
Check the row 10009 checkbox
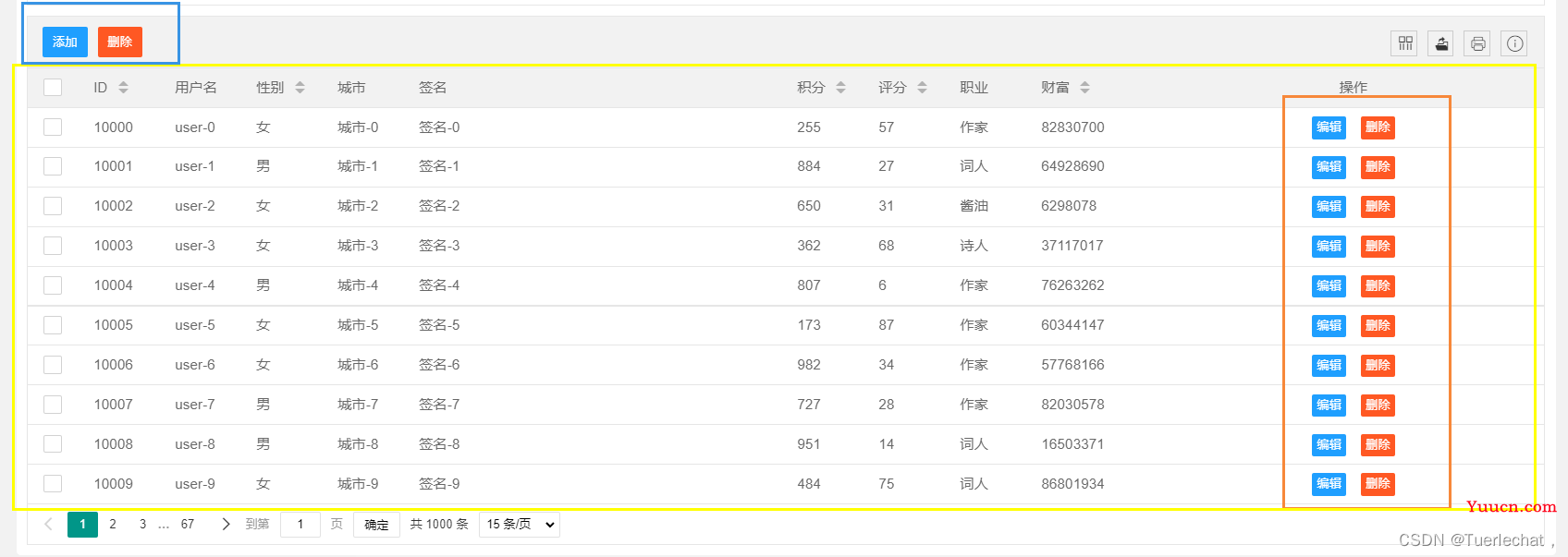point(53,484)
